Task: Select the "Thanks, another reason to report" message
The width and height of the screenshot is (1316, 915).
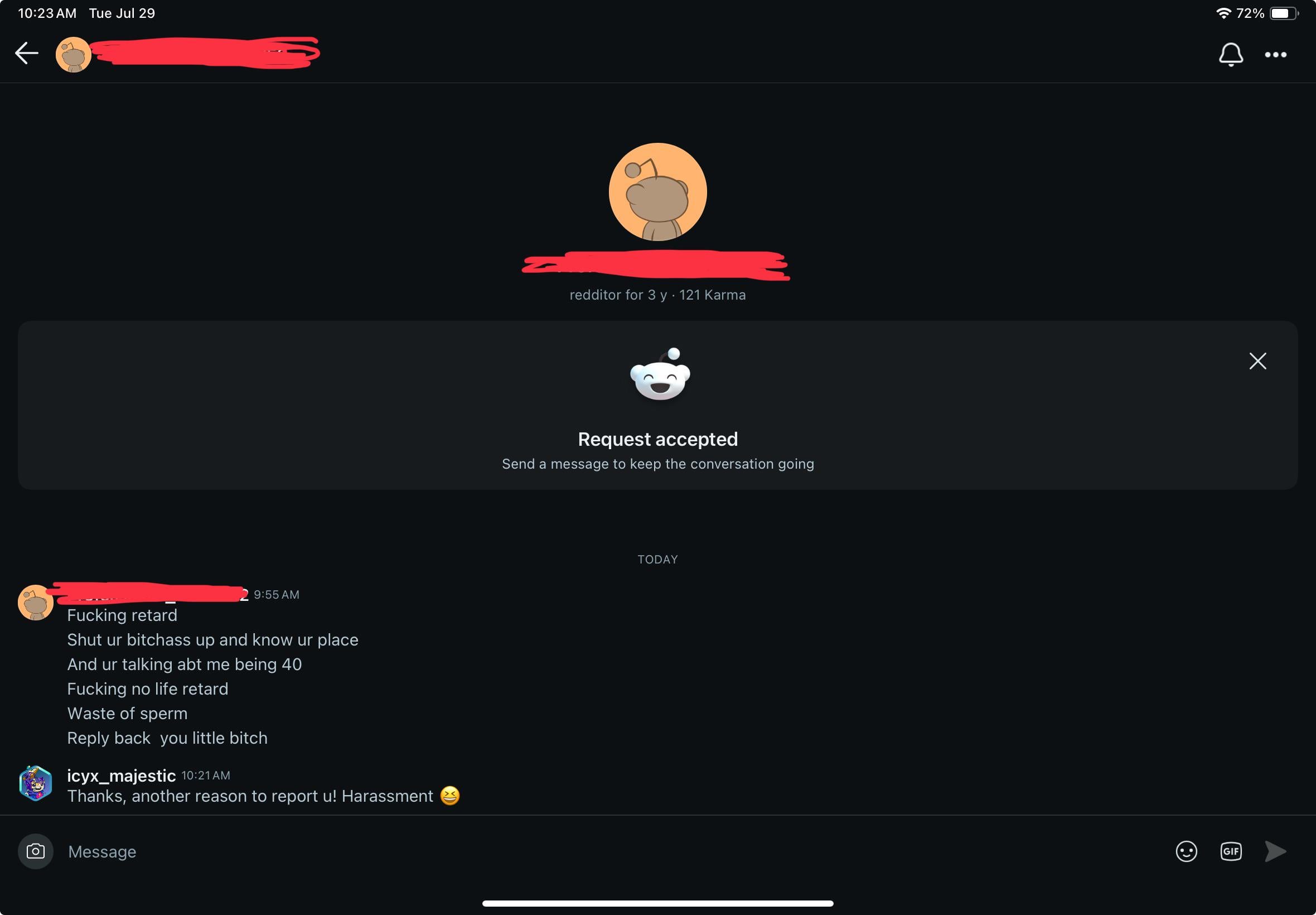Action: click(x=264, y=796)
